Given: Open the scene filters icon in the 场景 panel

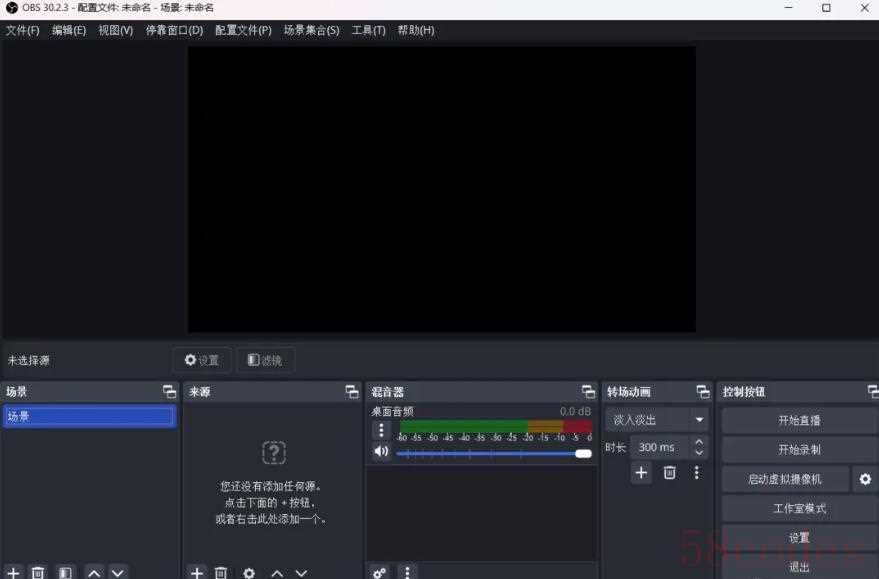Looking at the screenshot, I should pos(65,573).
